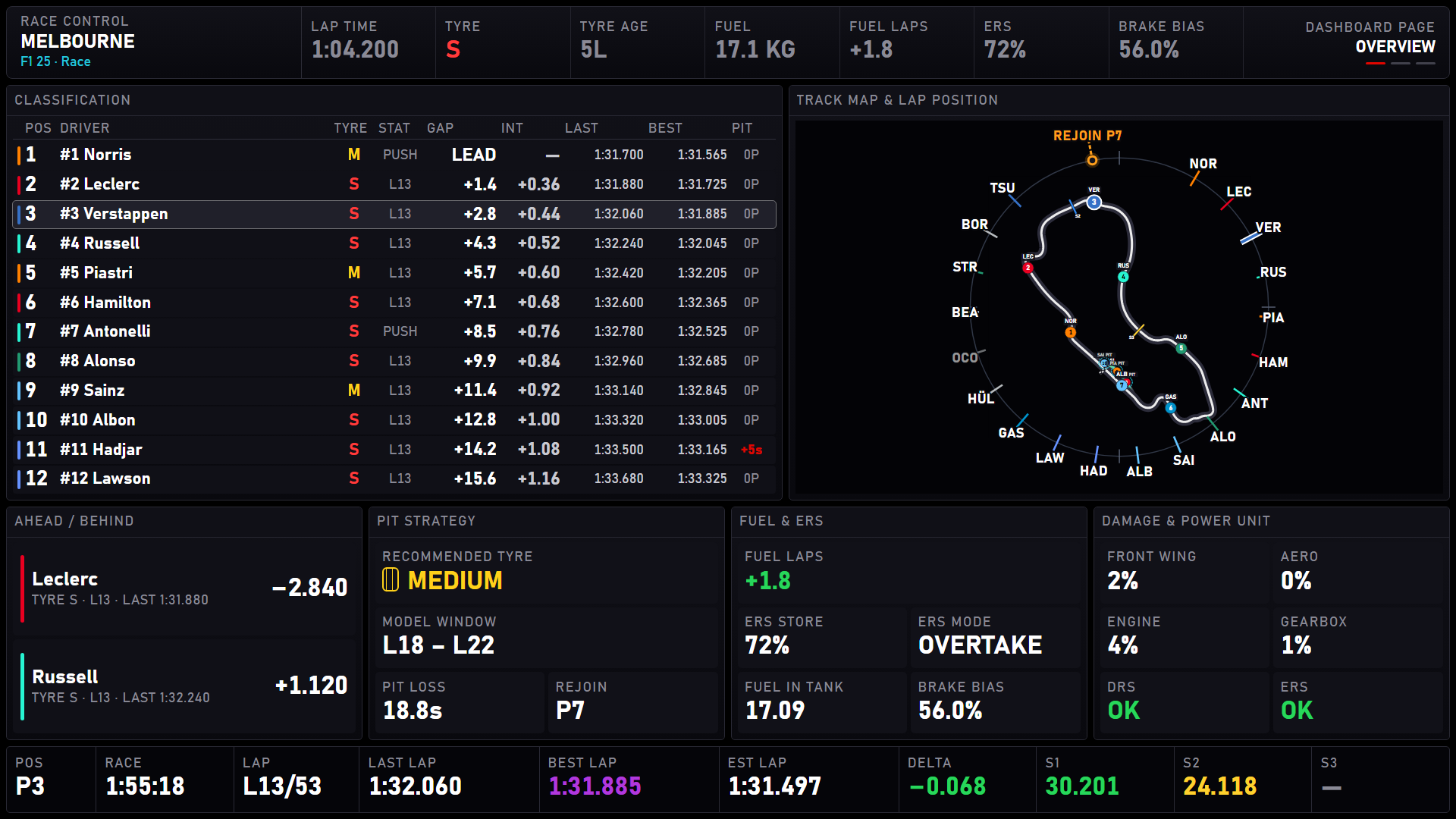Click the REJOIN P7 marker on the track map
This screenshot has width=1456, height=819.
[1092, 160]
